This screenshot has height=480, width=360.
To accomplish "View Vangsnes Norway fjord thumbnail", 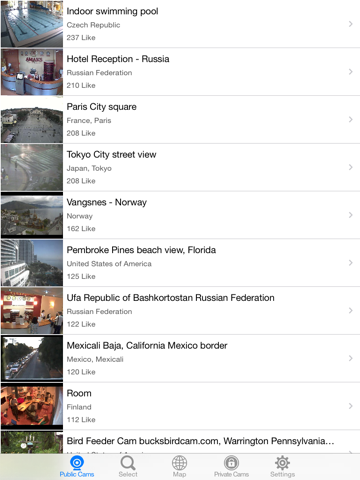I will coord(32,215).
